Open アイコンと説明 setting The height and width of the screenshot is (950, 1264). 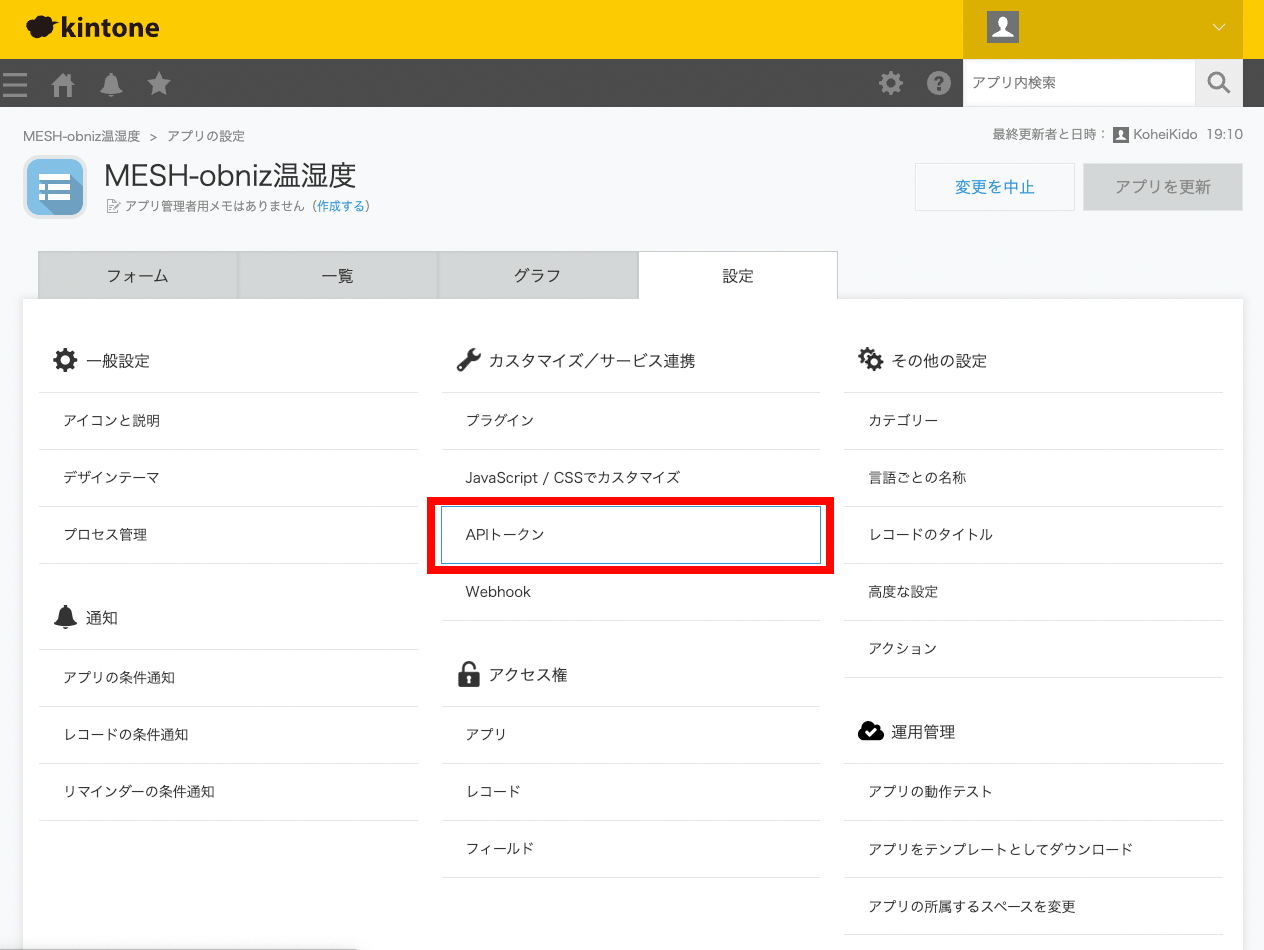(x=229, y=421)
